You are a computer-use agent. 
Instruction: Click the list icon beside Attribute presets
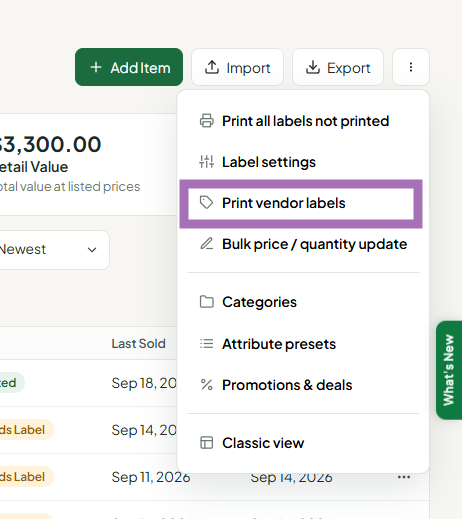(207, 343)
